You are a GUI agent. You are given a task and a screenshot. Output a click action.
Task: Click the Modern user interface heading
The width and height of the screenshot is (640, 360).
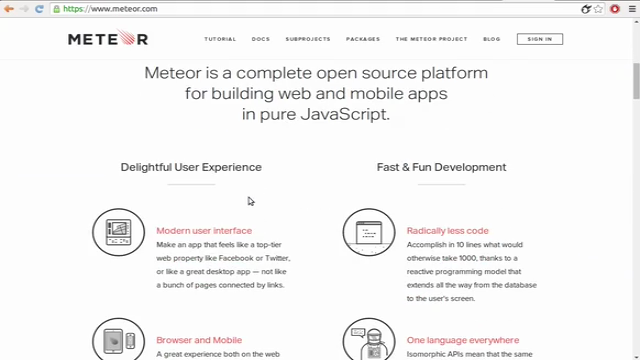[x=204, y=231]
